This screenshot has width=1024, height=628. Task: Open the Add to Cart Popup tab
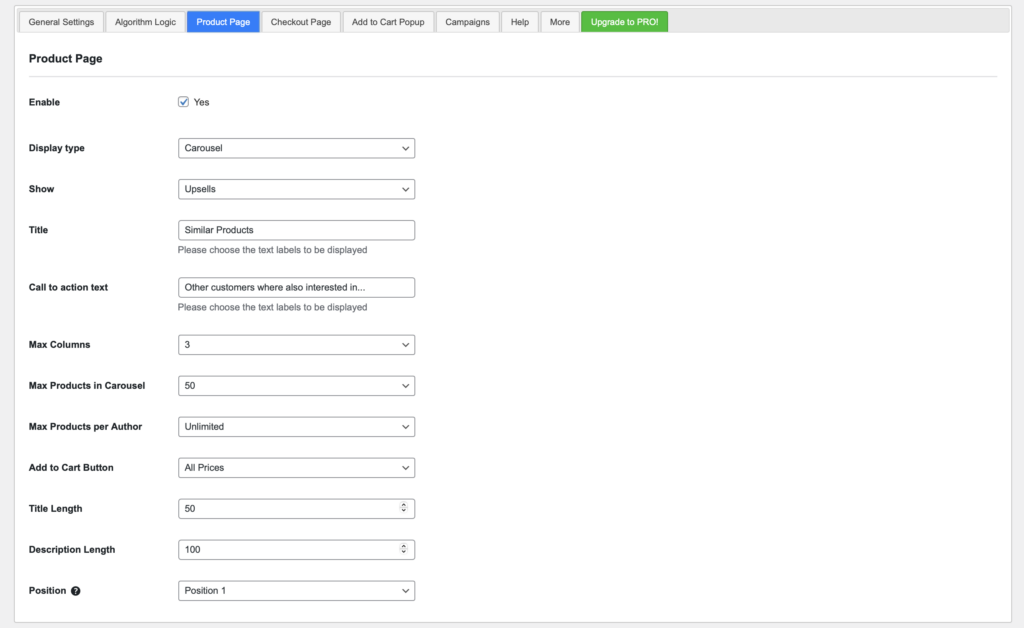click(x=387, y=21)
